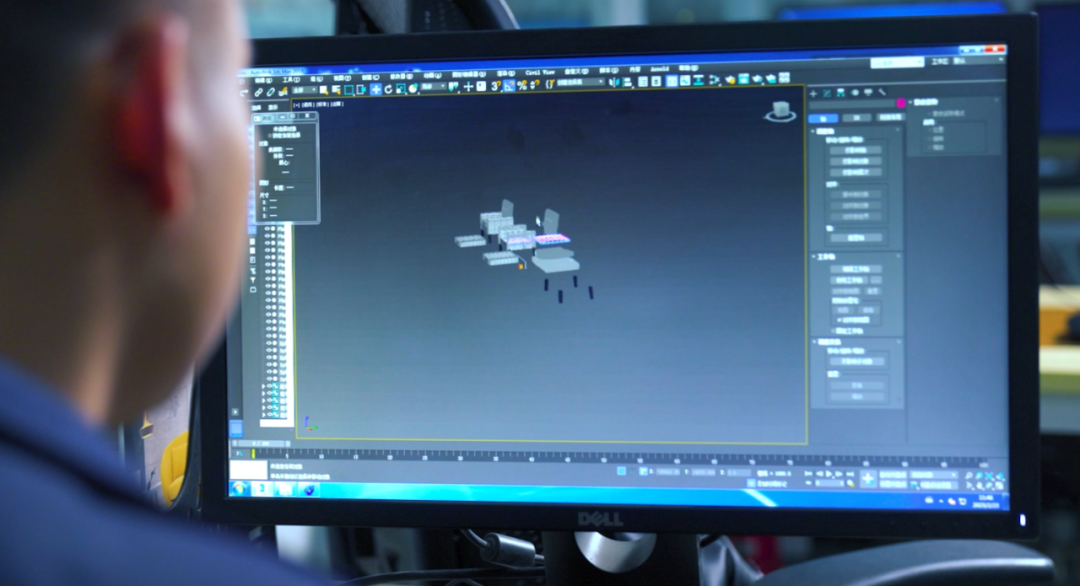The image size is (1080, 586).
Task: Click the Edit Working Pivot button
Action: coord(856,269)
